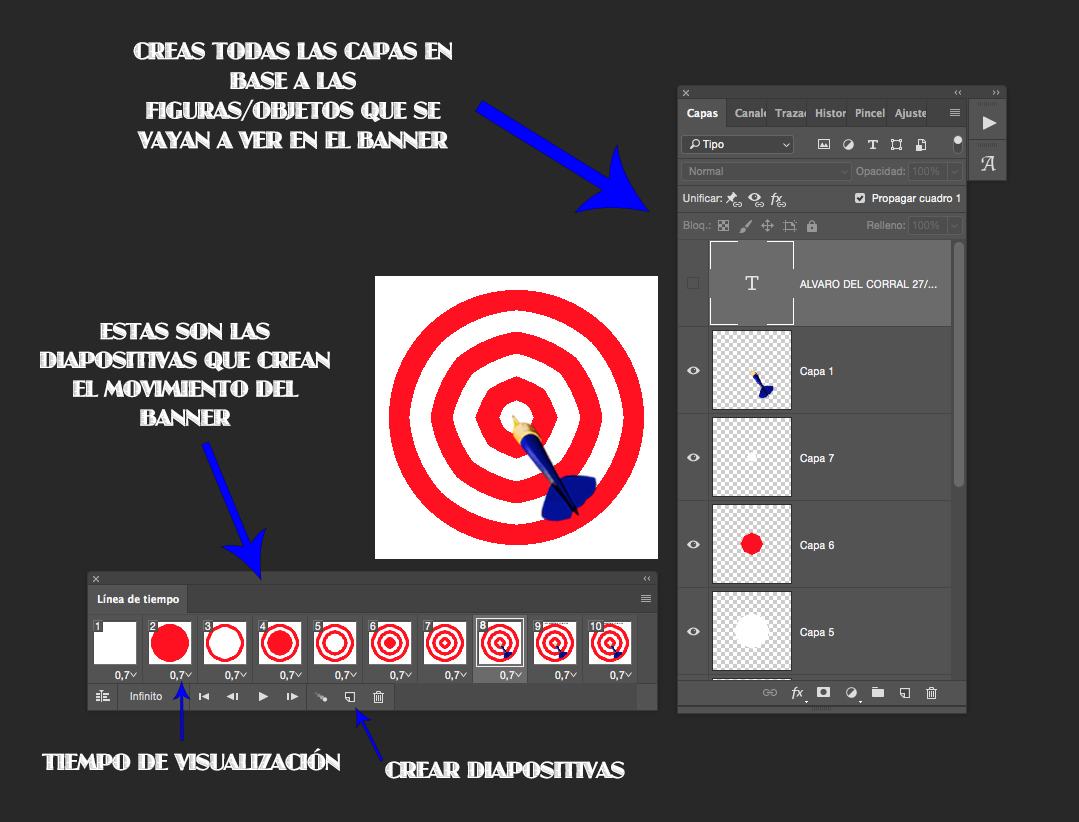Open the layer effects fx icon at panel bottom
This screenshot has height=822, width=1079.
pos(796,692)
